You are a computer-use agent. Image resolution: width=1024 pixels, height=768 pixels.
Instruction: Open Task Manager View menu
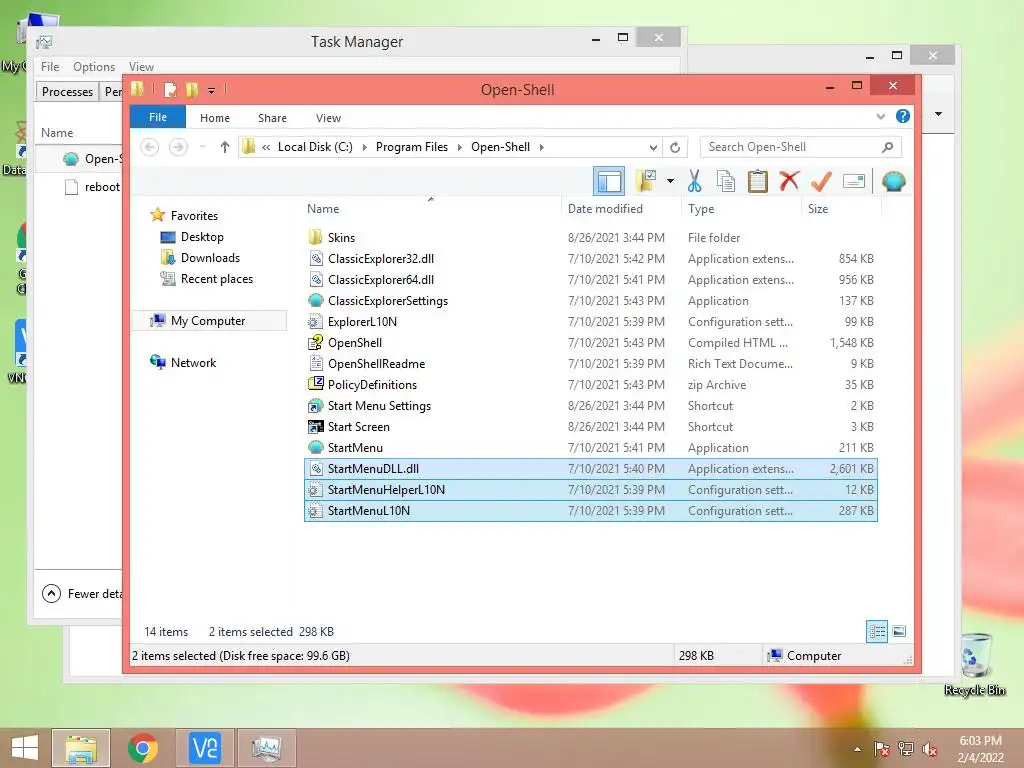pos(141,67)
